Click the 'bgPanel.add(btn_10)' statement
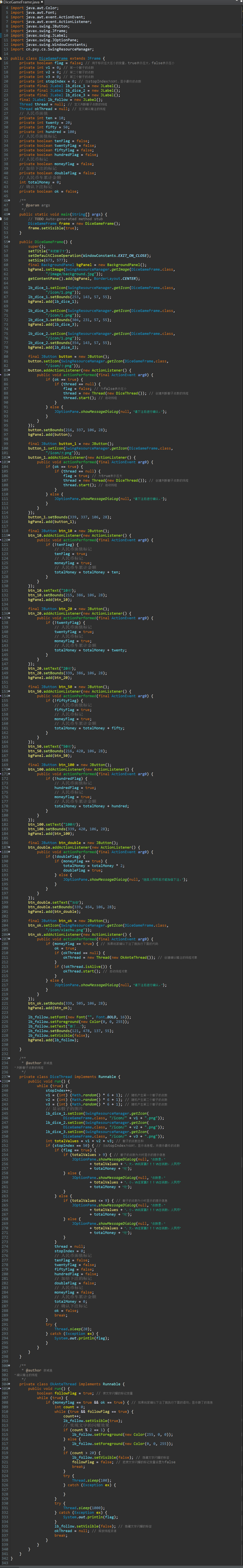The height and width of the screenshot is (1568, 243). pos(50,600)
